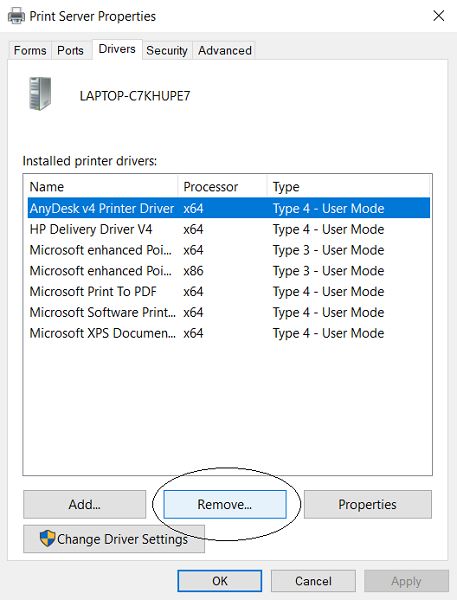Select Microsoft enhanced Poi... x64 driver
This screenshot has width=457, height=600.
pos(229,250)
